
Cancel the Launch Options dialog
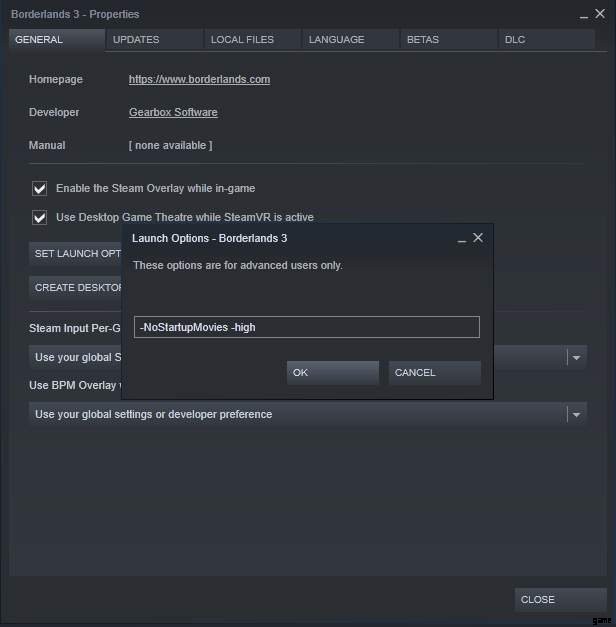(435, 373)
